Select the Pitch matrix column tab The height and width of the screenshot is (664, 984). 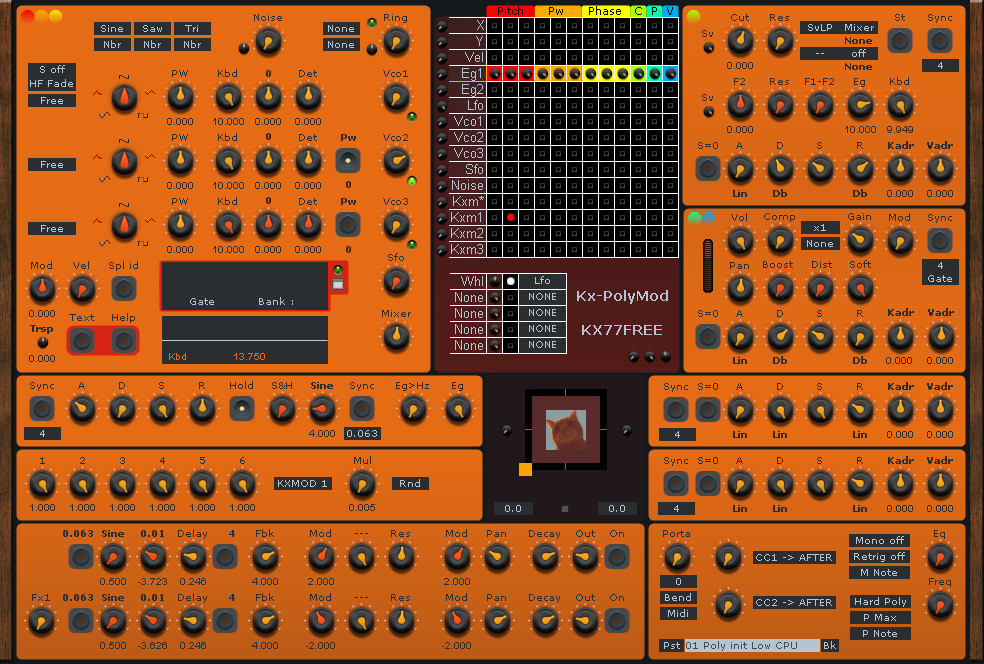point(510,11)
